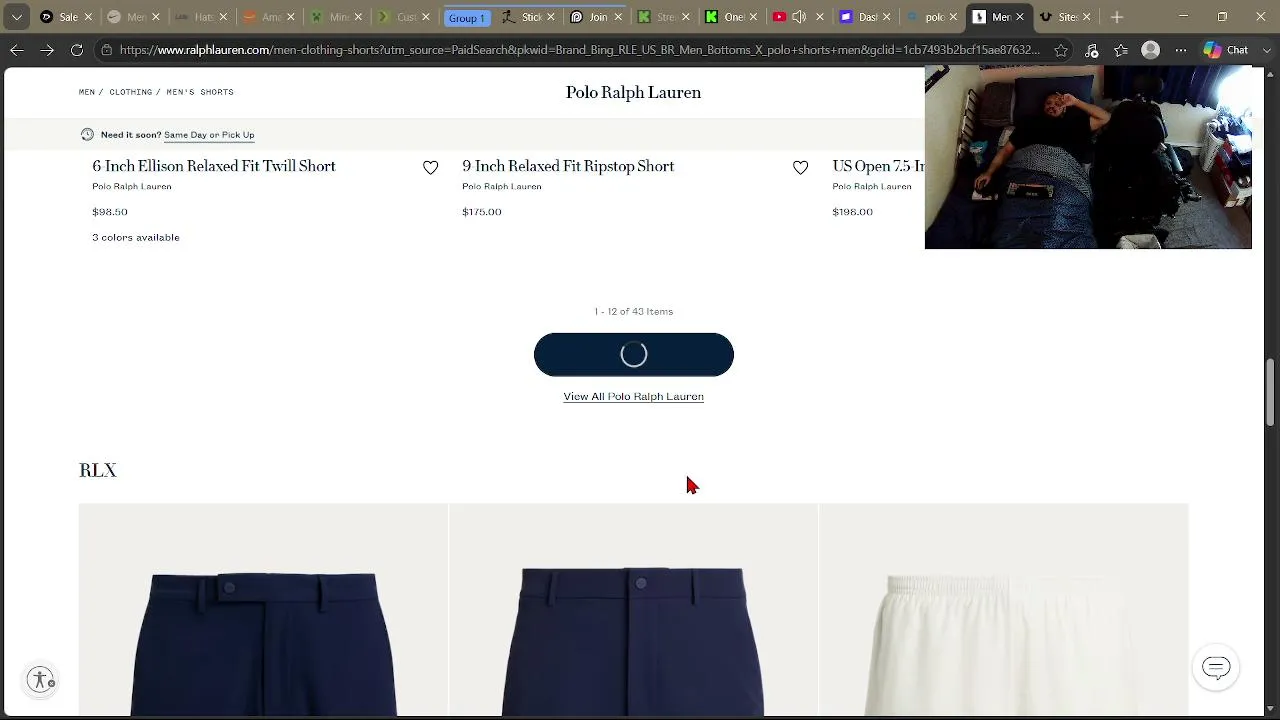Click the clock icon beside Need it soon
This screenshot has height=720, width=1280.
tap(87, 134)
